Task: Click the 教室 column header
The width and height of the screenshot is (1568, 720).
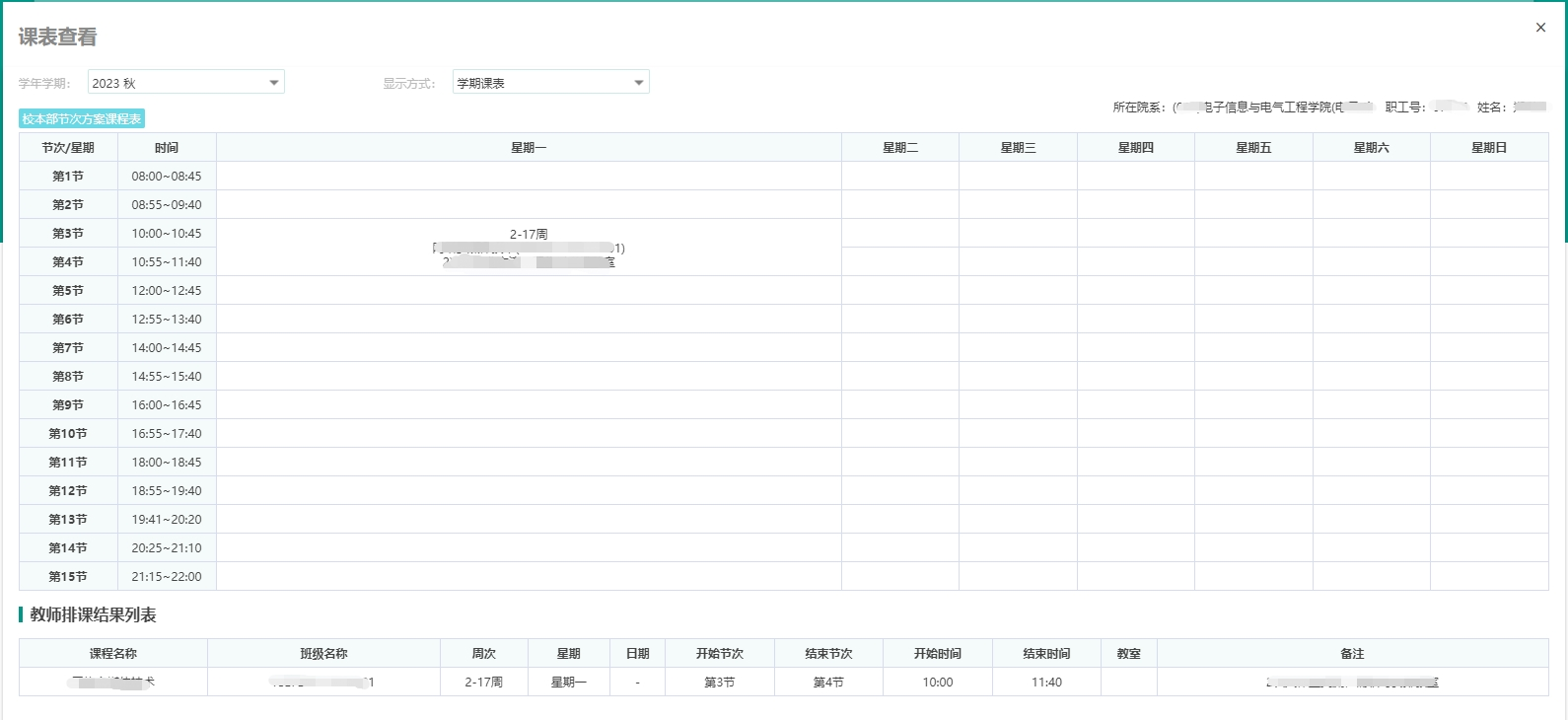Action: coord(1129,653)
